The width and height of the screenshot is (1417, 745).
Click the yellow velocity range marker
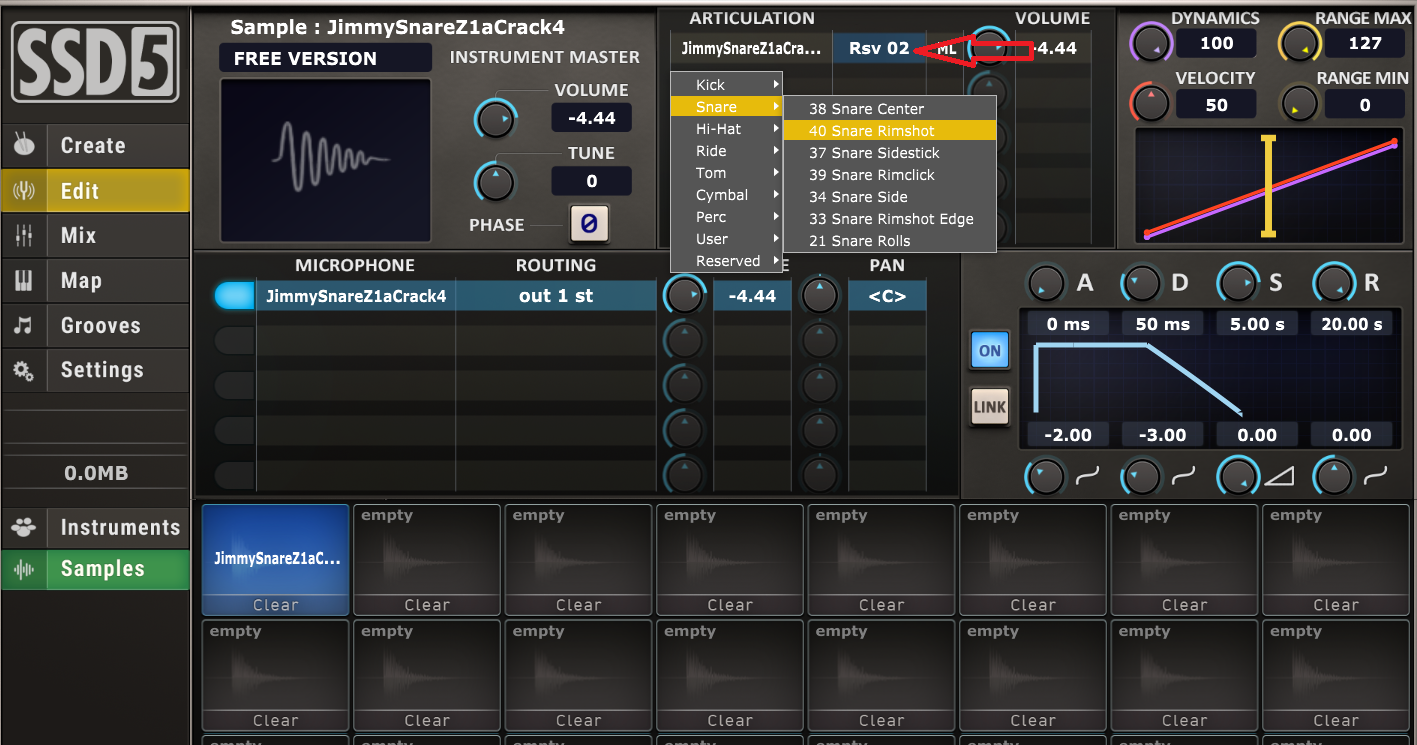pos(1268,187)
